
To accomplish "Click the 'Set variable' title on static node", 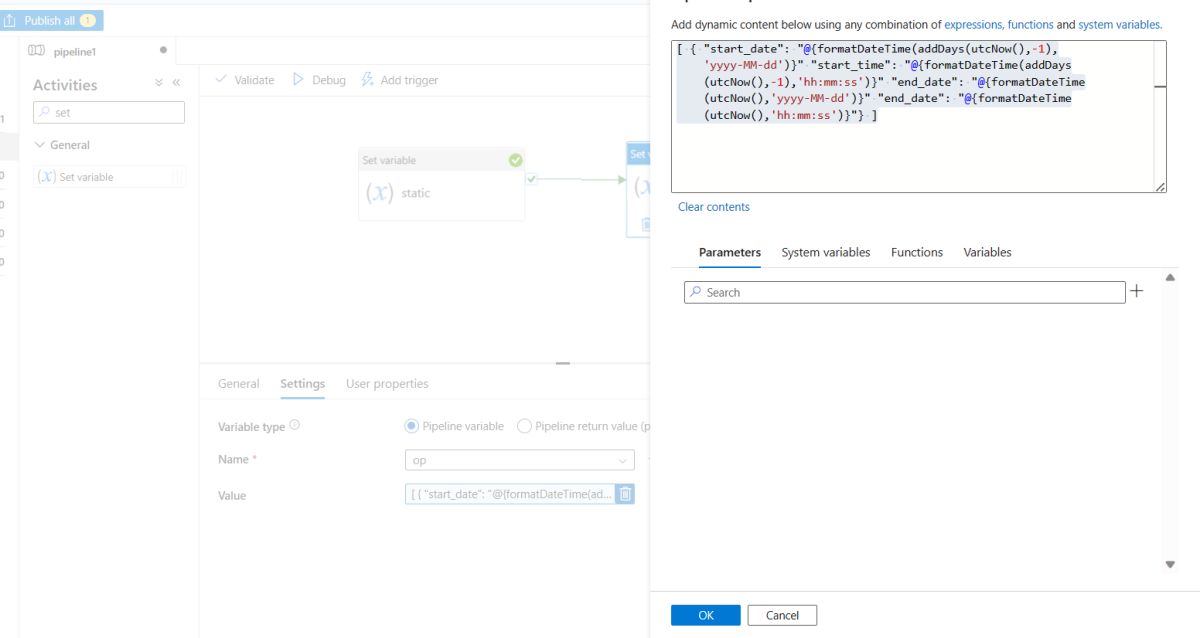I will tap(389, 160).
